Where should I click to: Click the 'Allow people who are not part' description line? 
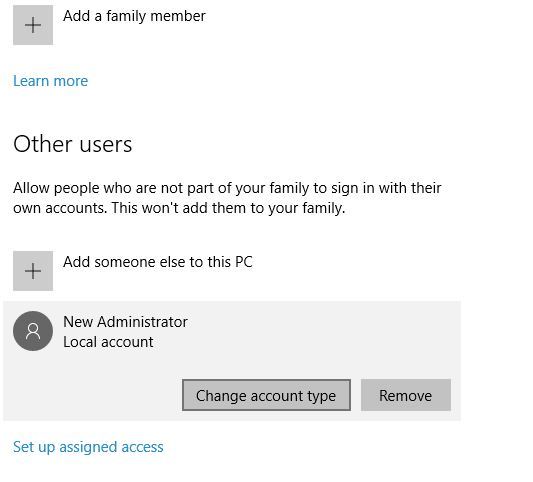point(227,188)
